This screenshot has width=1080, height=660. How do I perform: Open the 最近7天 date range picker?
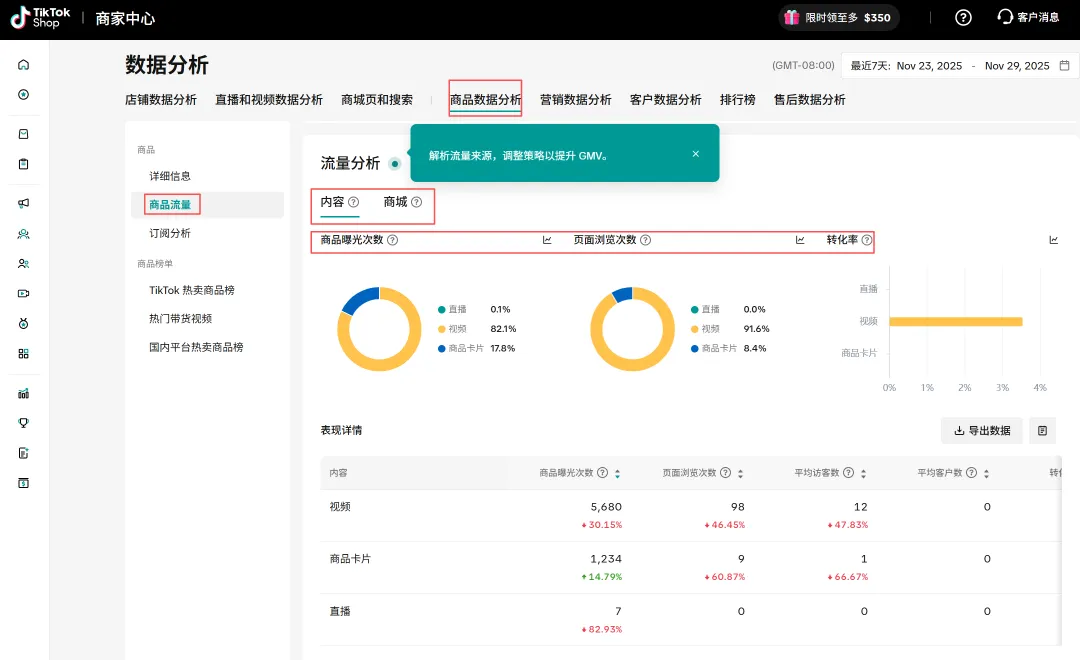[x=959, y=66]
